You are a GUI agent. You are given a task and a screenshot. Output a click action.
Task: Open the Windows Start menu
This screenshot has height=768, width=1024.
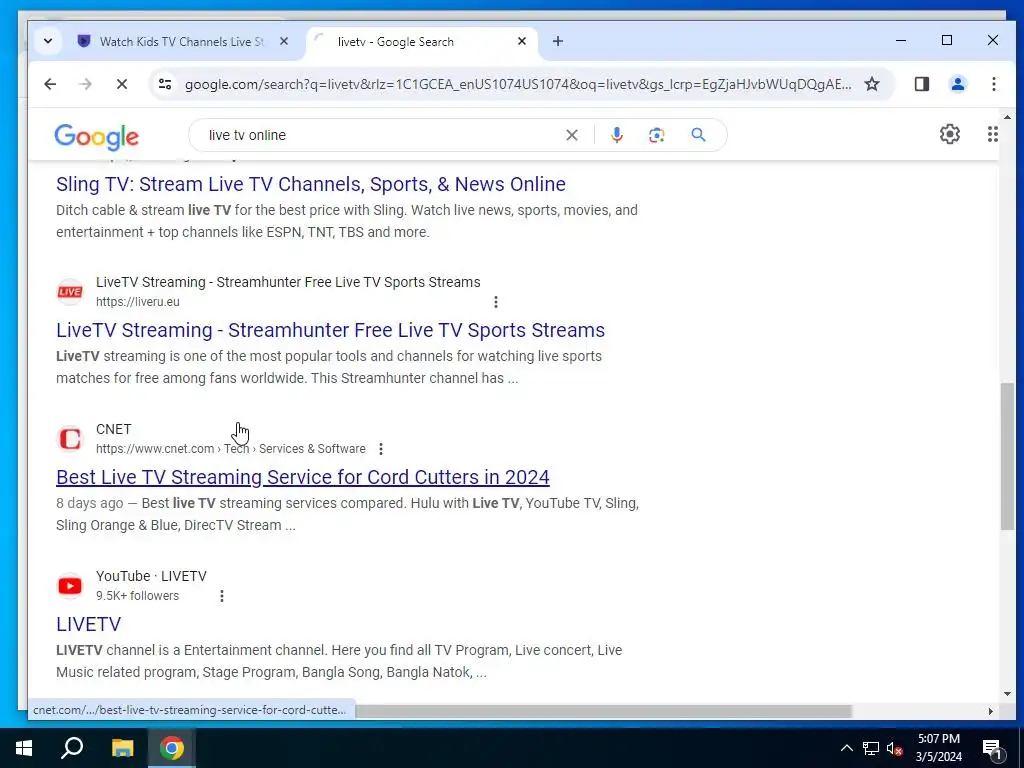click(24, 748)
